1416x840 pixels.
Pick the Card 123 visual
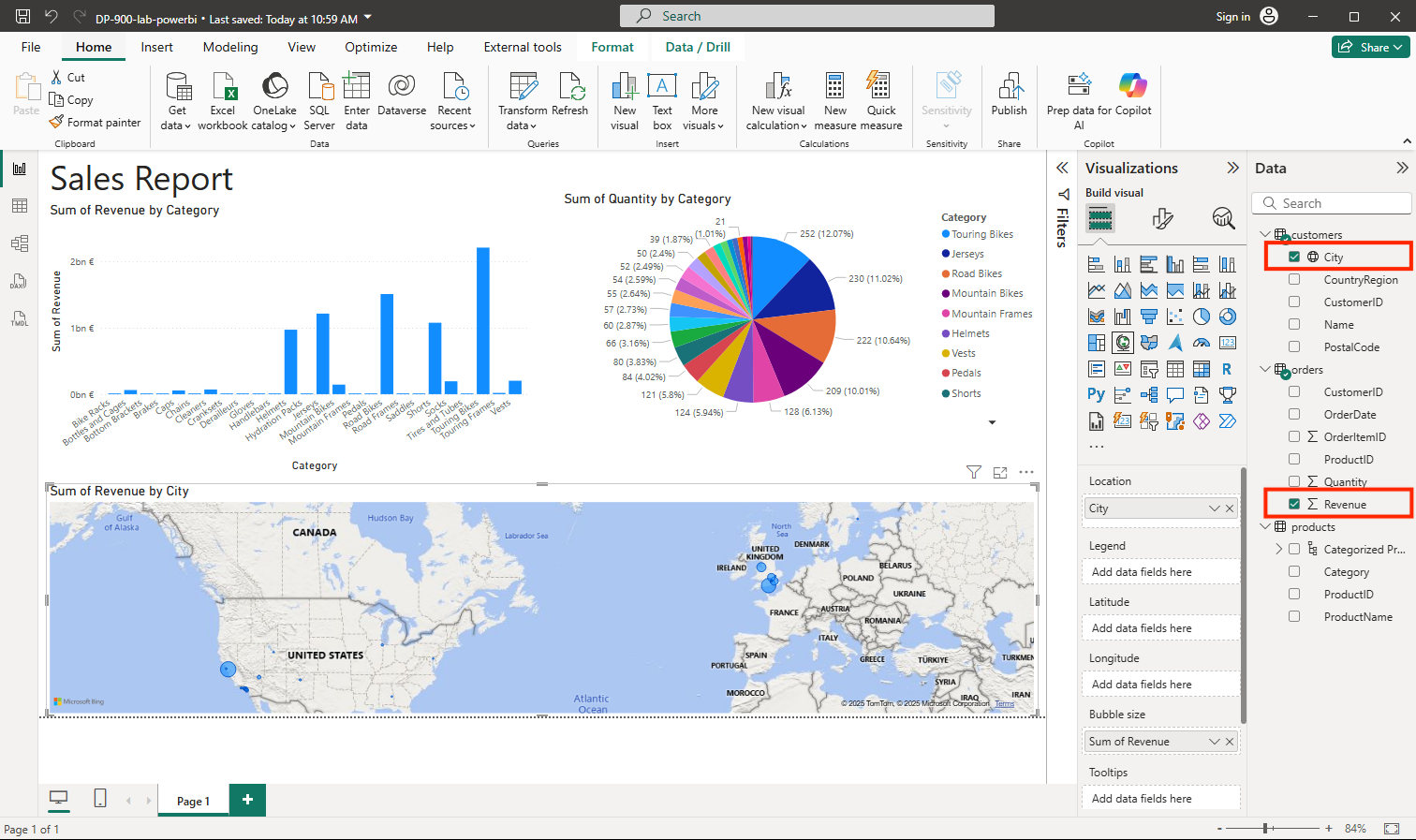tap(1228, 343)
